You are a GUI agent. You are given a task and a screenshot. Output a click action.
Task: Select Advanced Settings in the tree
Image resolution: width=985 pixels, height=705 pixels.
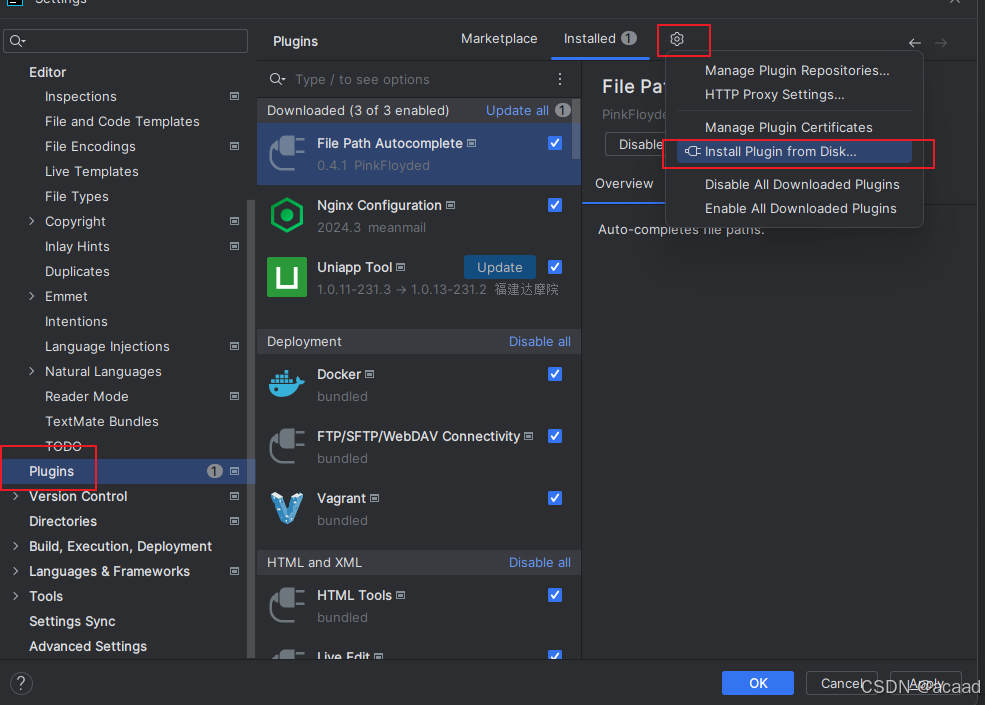pos(88,646)
